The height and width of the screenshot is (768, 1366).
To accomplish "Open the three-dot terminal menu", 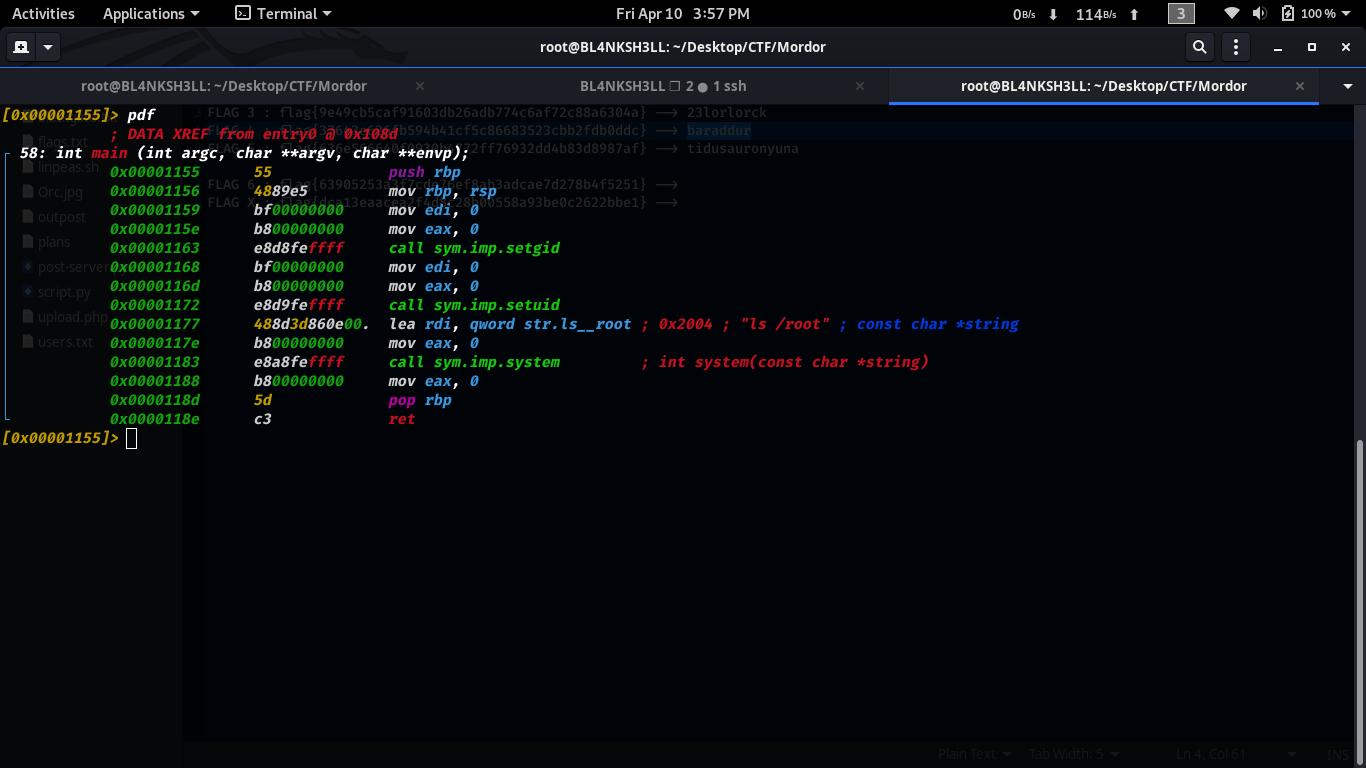I will 1236,47.
